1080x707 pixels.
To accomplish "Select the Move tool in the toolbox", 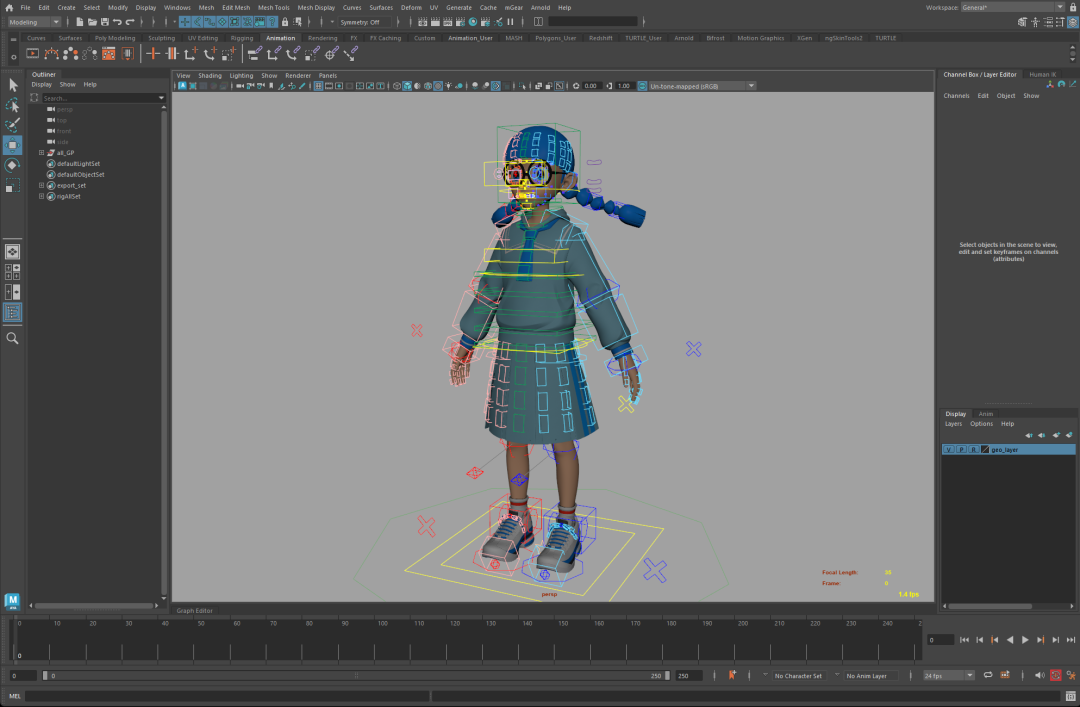I will point(13,146).
